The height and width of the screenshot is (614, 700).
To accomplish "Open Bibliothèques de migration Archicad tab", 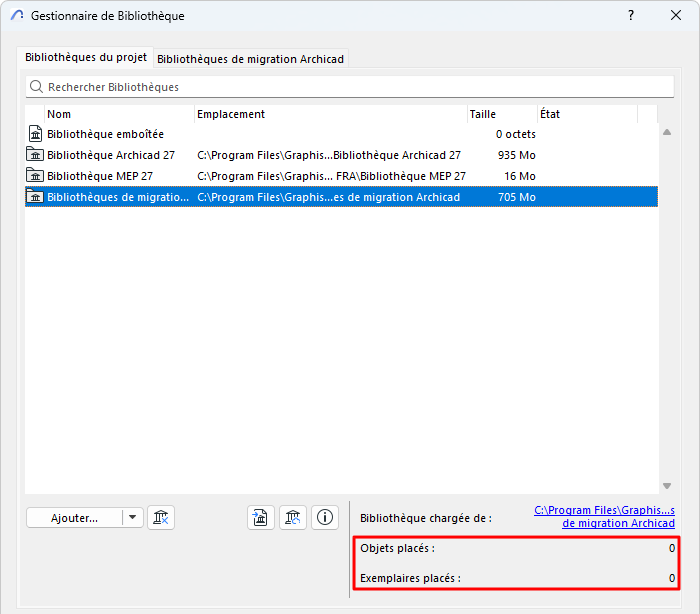I will pos(250,59).
